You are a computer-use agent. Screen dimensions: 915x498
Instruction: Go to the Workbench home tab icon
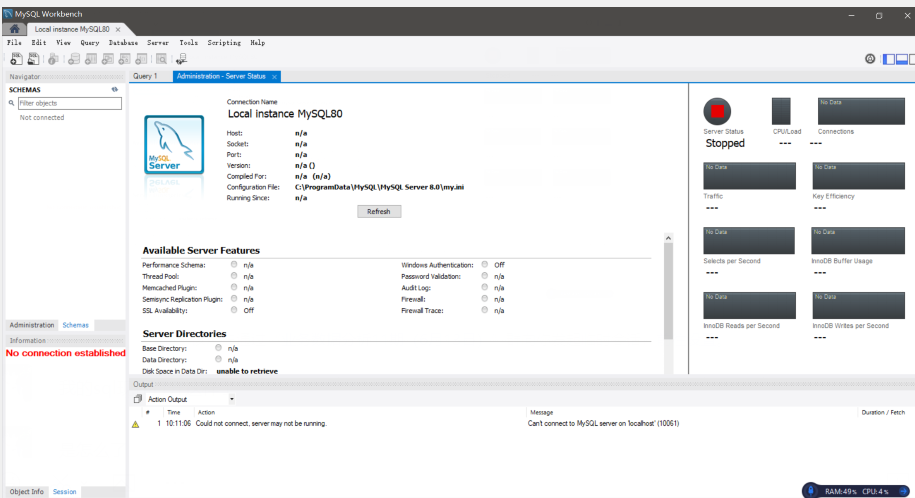pyautogui.click(x=15, y=29)
